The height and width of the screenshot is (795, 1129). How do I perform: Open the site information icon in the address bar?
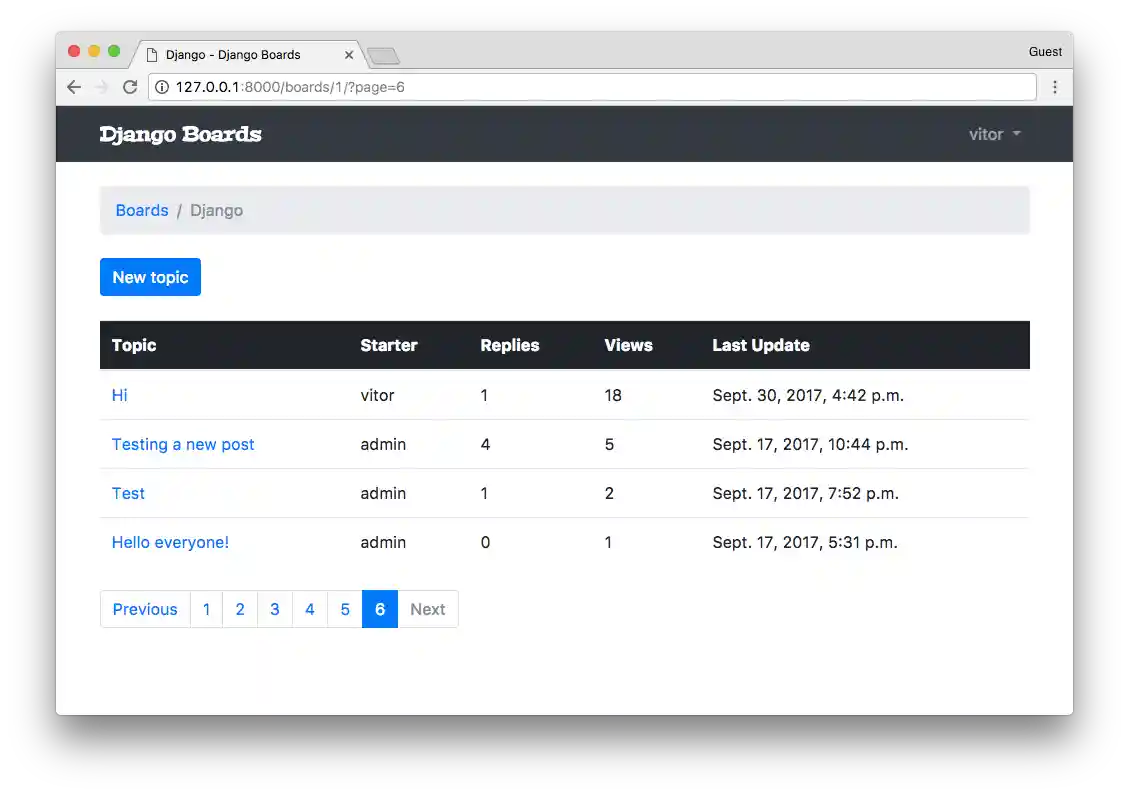click(162, 87)
